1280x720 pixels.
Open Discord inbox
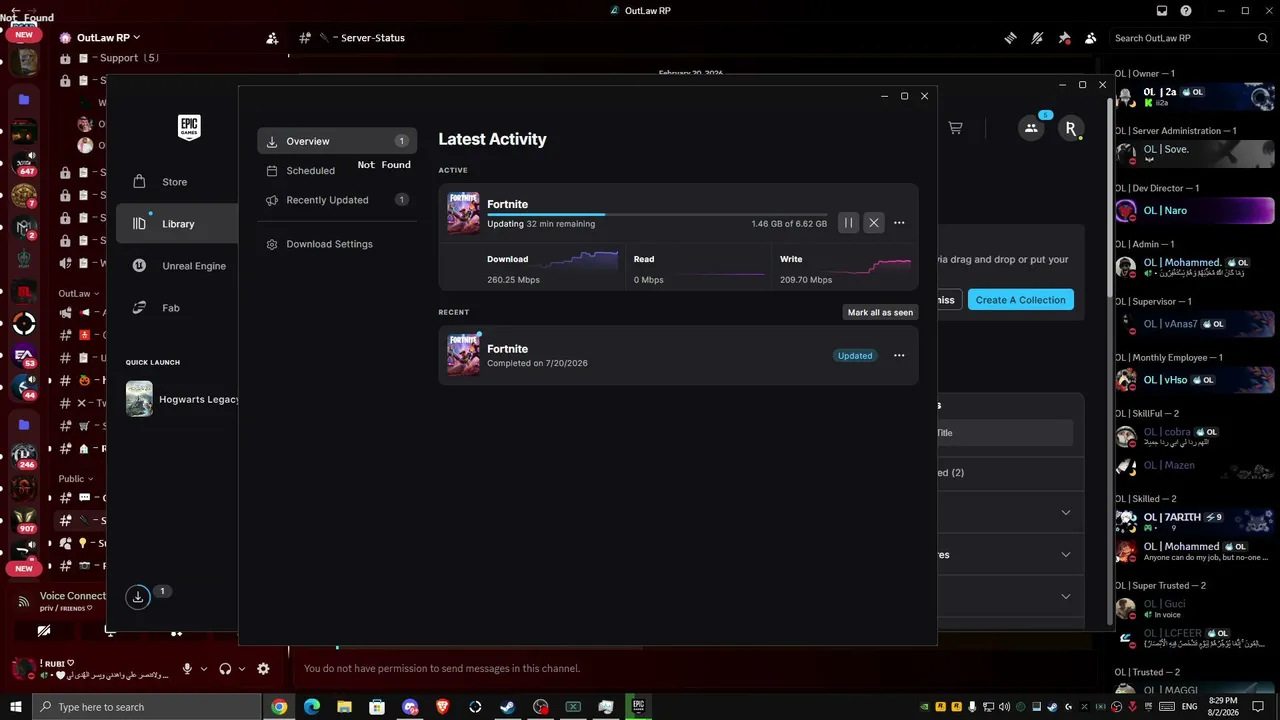(1162, 11)
